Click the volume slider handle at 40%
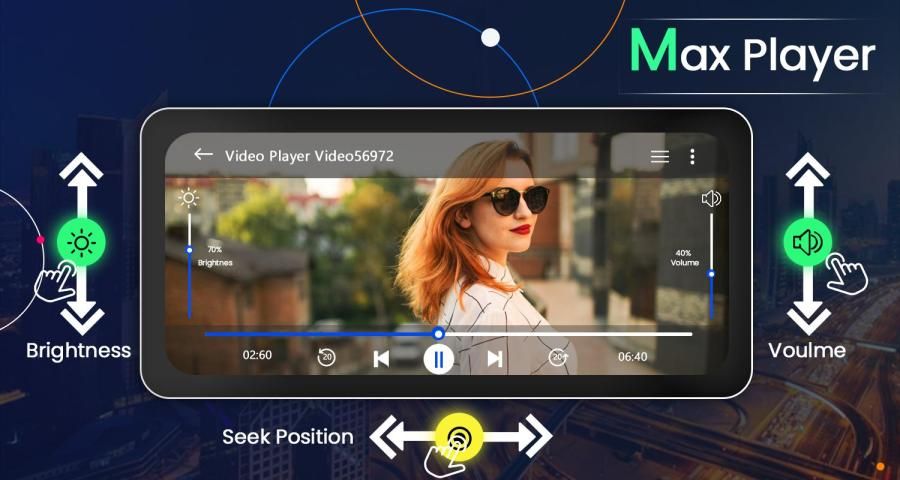Viewport: 900px width, 480px height. pyautogui.click(x=711, y=273)
